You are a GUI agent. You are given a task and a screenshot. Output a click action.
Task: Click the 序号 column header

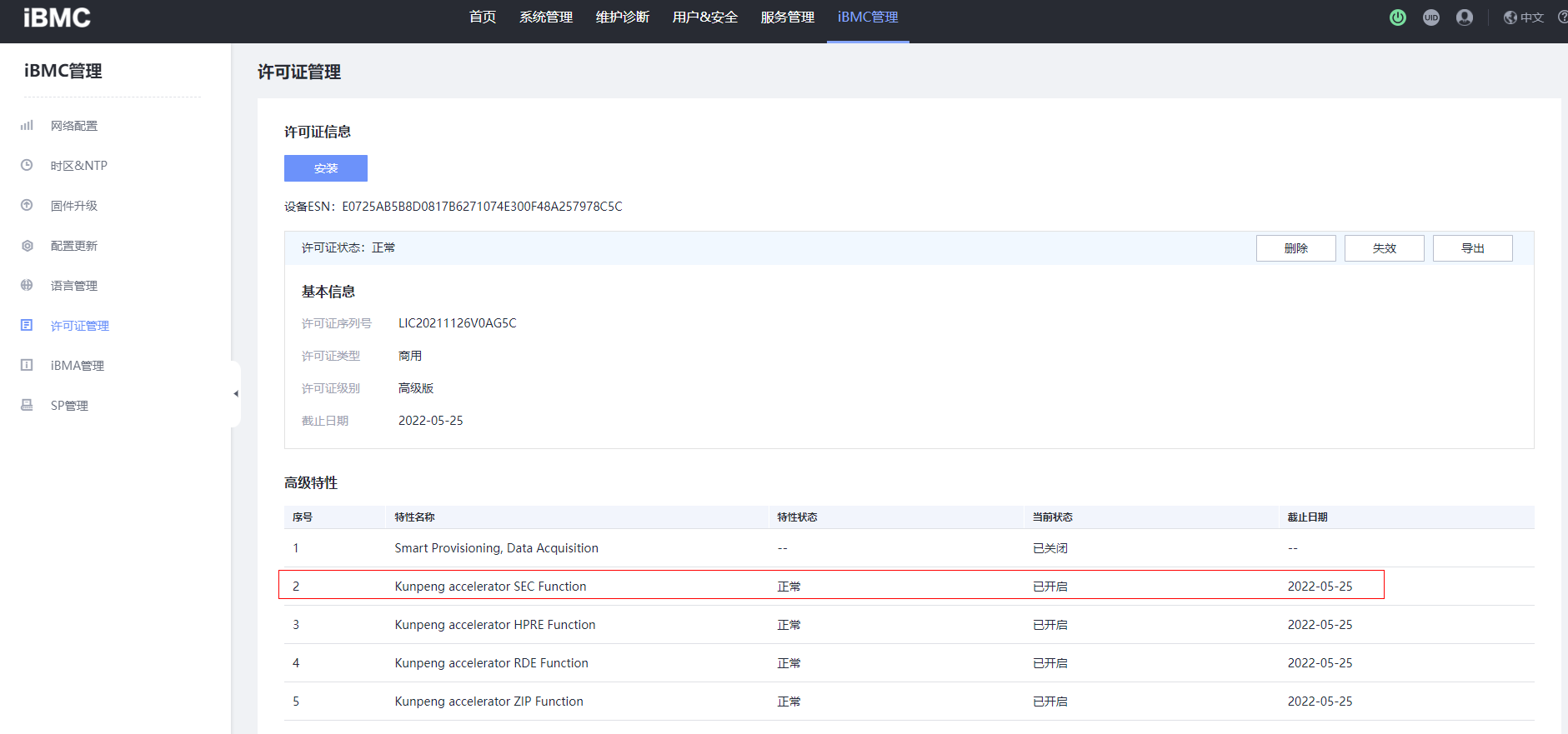303,517
